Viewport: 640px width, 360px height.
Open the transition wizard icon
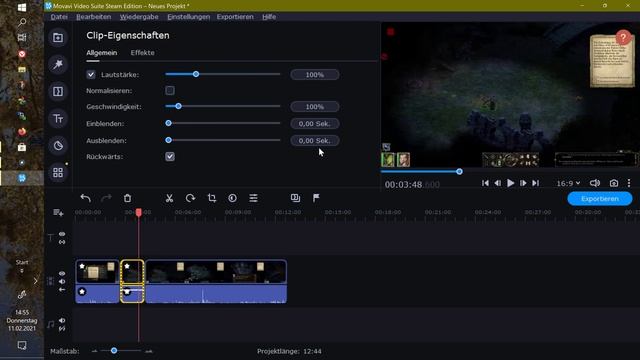click(296, 198)
